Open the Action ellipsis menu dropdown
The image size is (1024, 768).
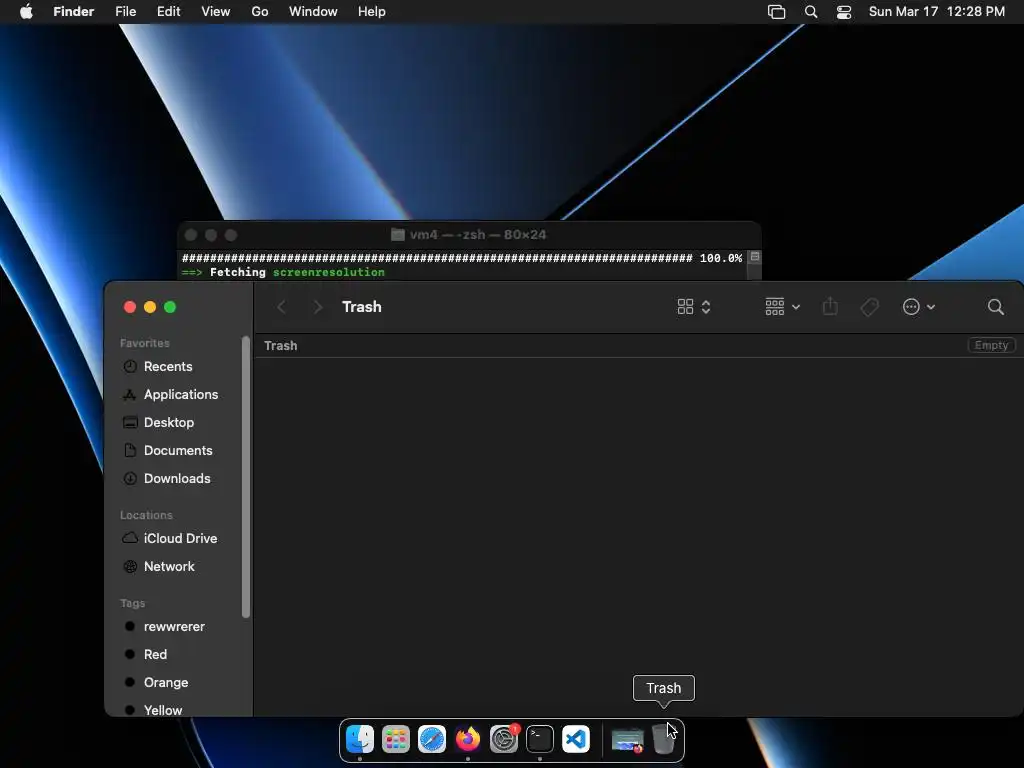(x=919, y=307)
